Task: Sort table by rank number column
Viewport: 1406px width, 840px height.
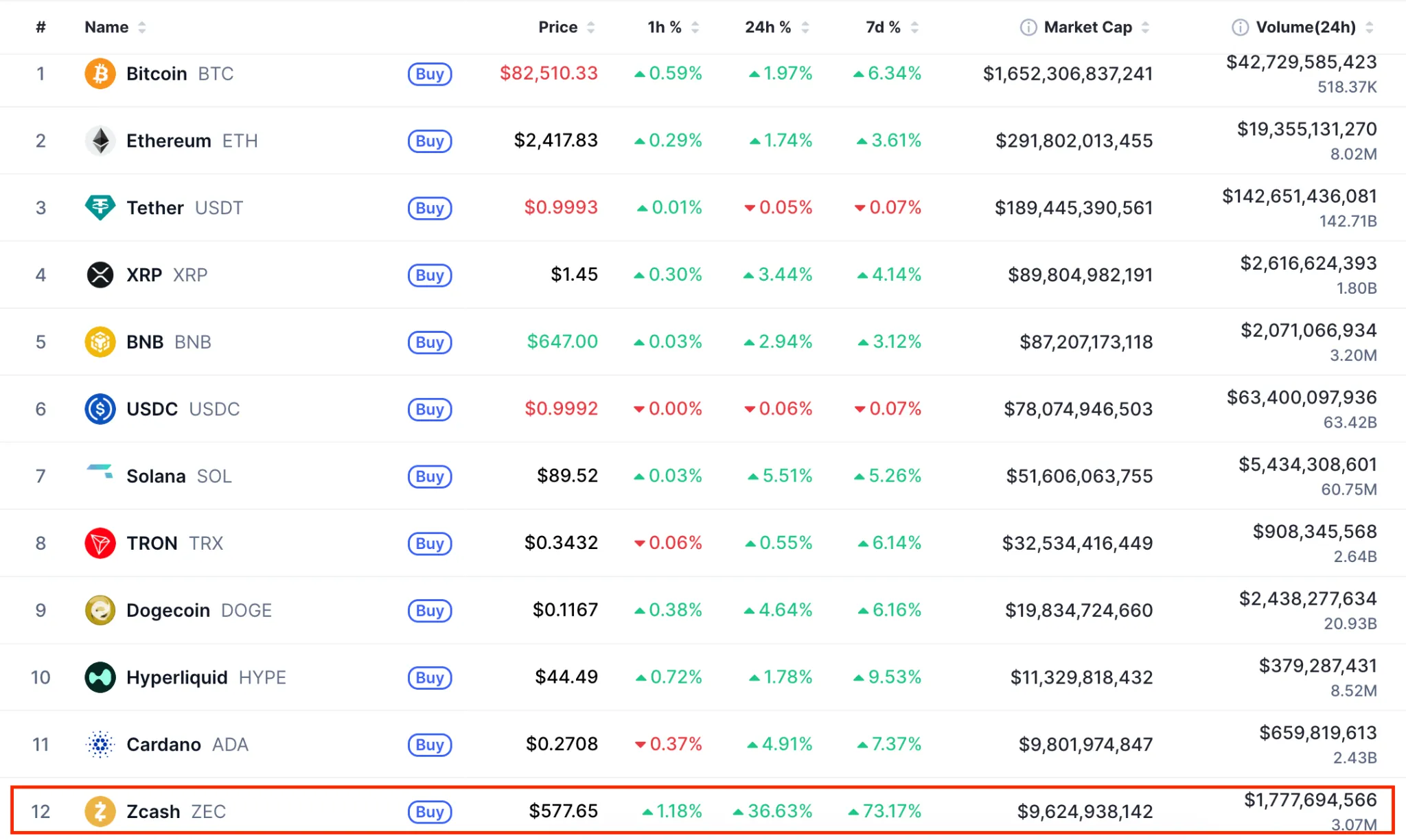Action: tap(41, 27)
